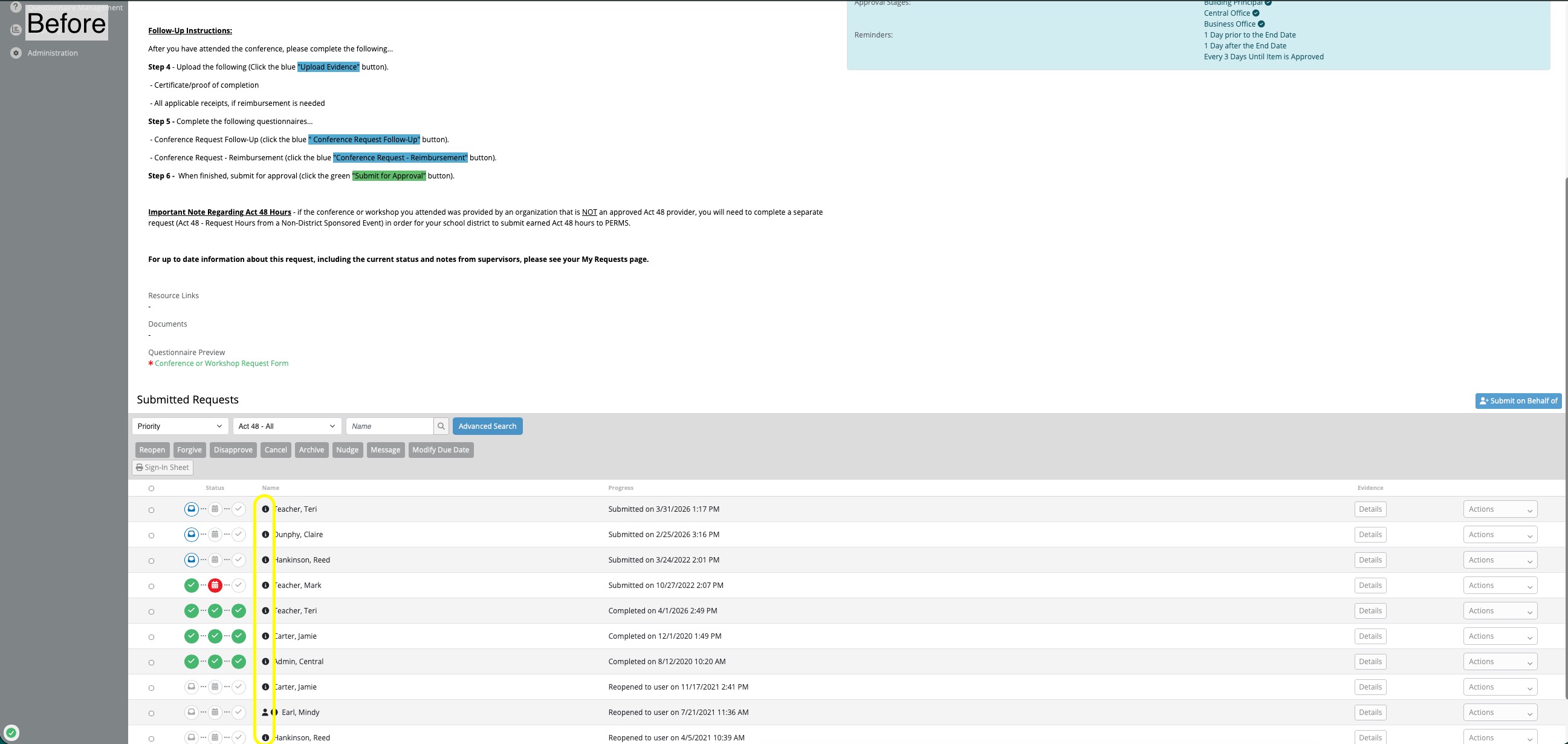
Task: Click the Nudge bulk action button
Action: point(347,450)
